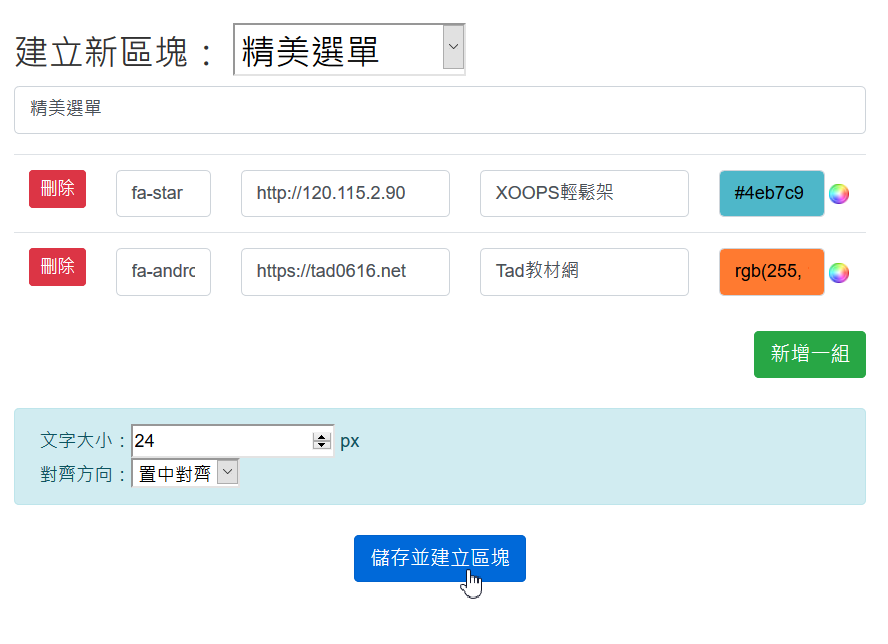Screen dimensions: 888x644
Task: Click the Tad教材網 title field
Action: 584,272
